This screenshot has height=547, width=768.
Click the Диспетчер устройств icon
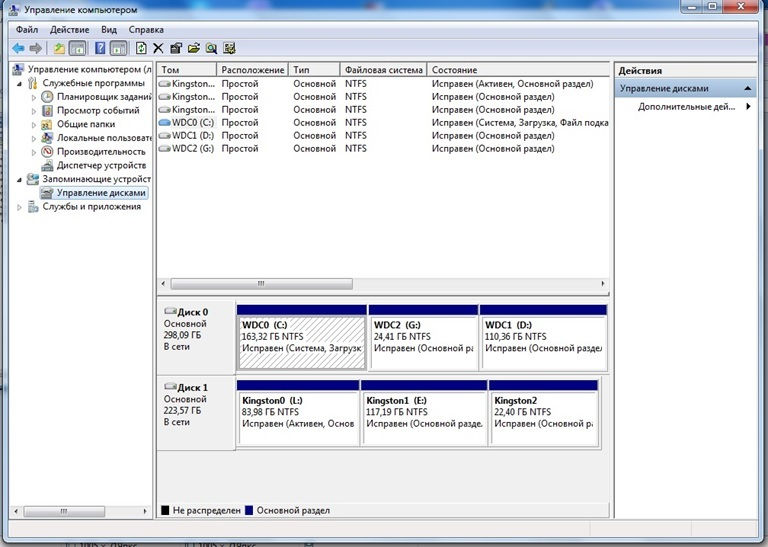pos(47,165)
